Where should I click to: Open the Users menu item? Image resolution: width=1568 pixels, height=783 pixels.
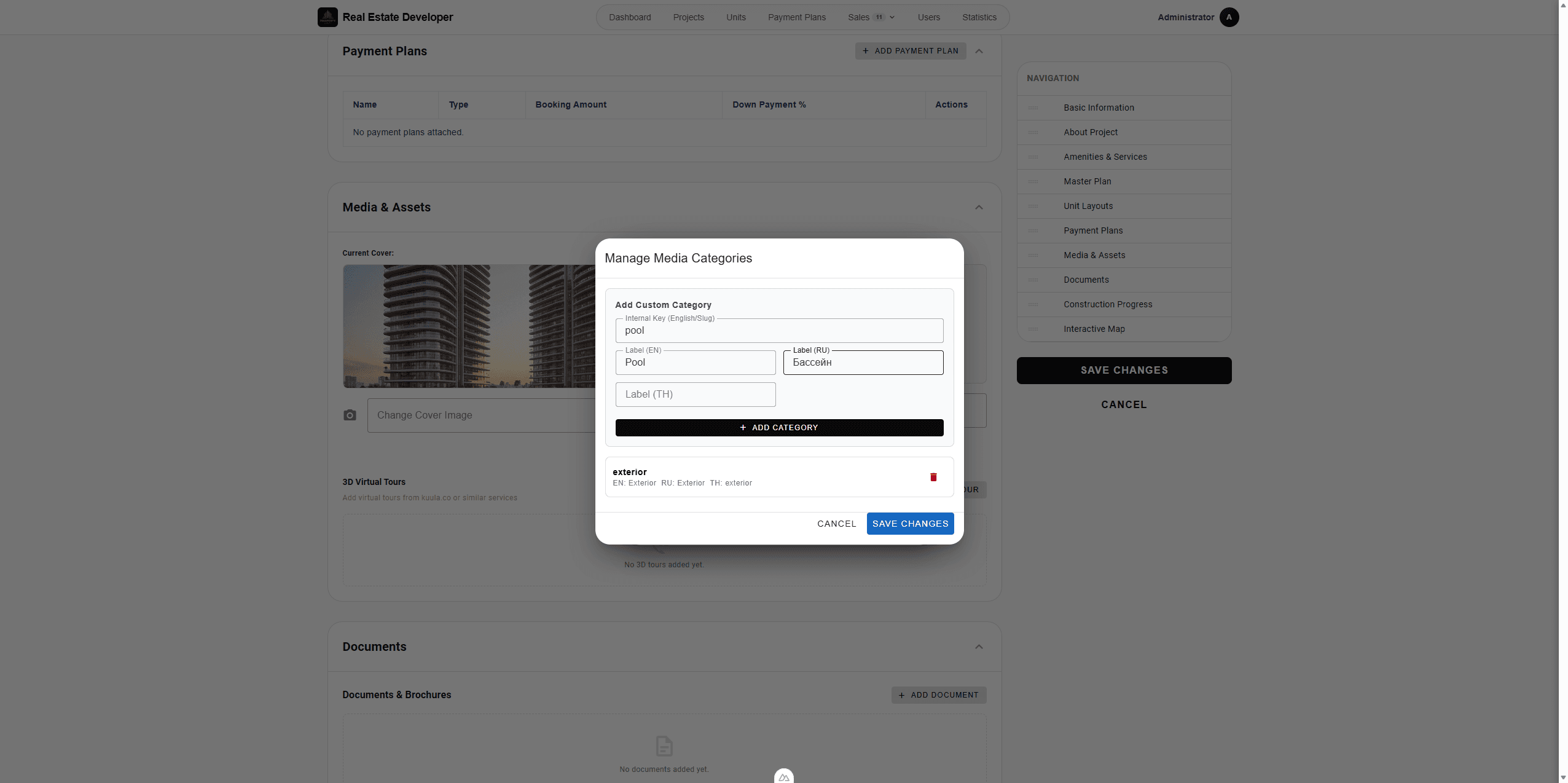click(x=928, y=17)
